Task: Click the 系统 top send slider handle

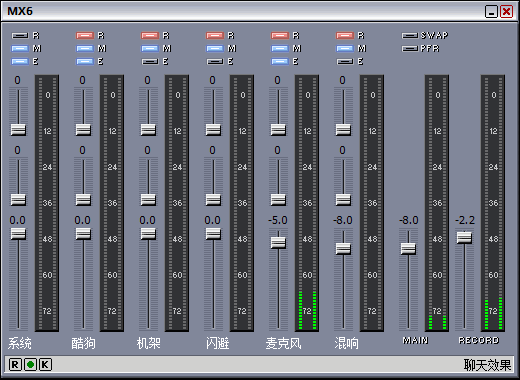Action: click(18, 129)
